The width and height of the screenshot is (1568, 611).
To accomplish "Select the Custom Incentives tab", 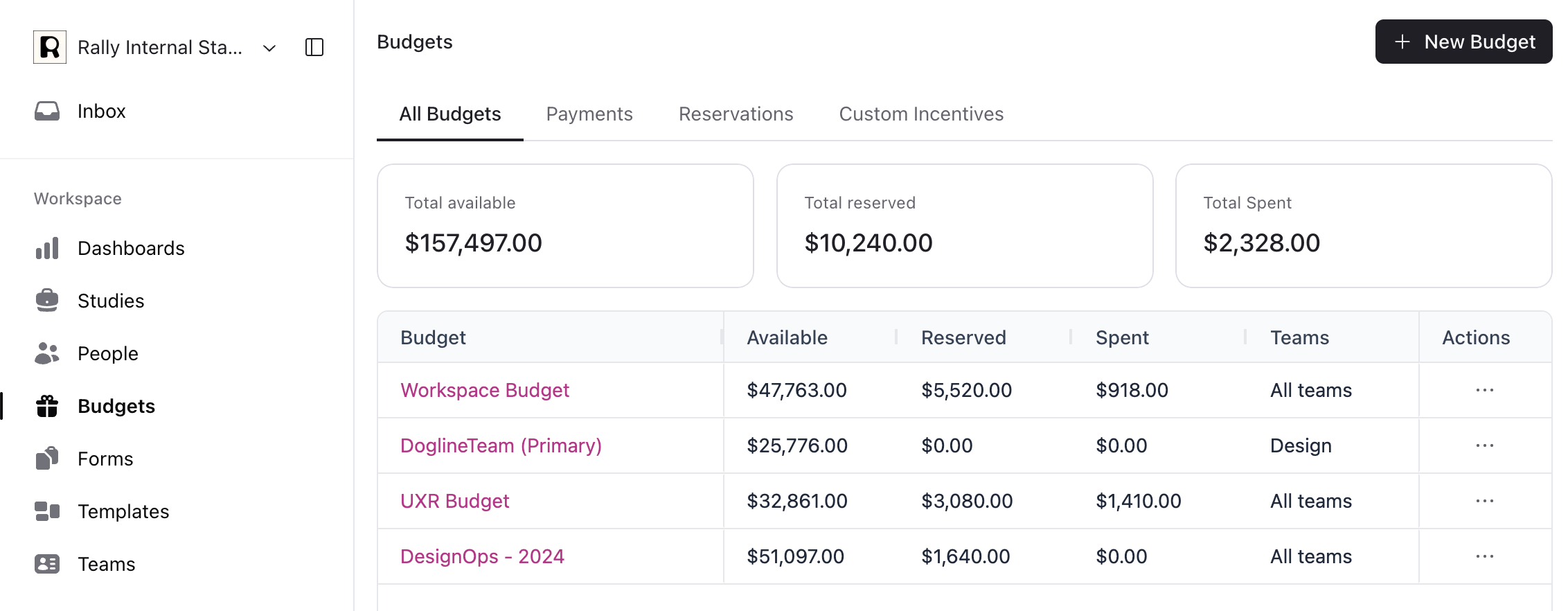I will coord(921,114).
